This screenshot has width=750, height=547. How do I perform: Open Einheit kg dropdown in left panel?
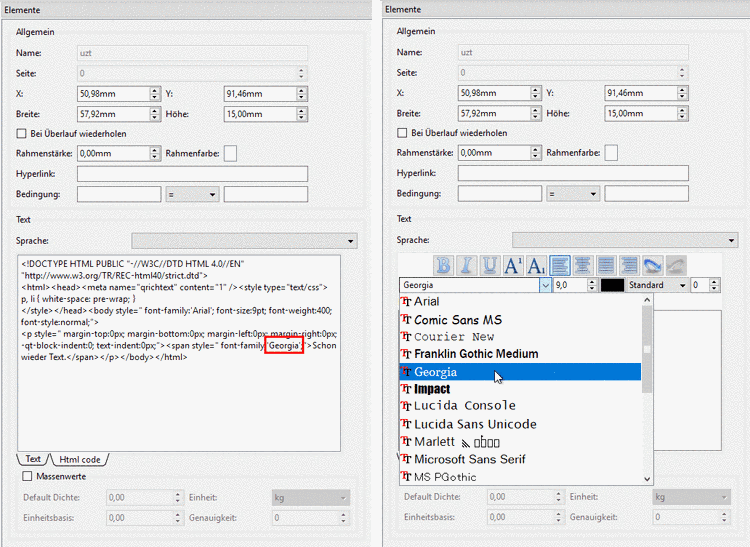[311, 498]
